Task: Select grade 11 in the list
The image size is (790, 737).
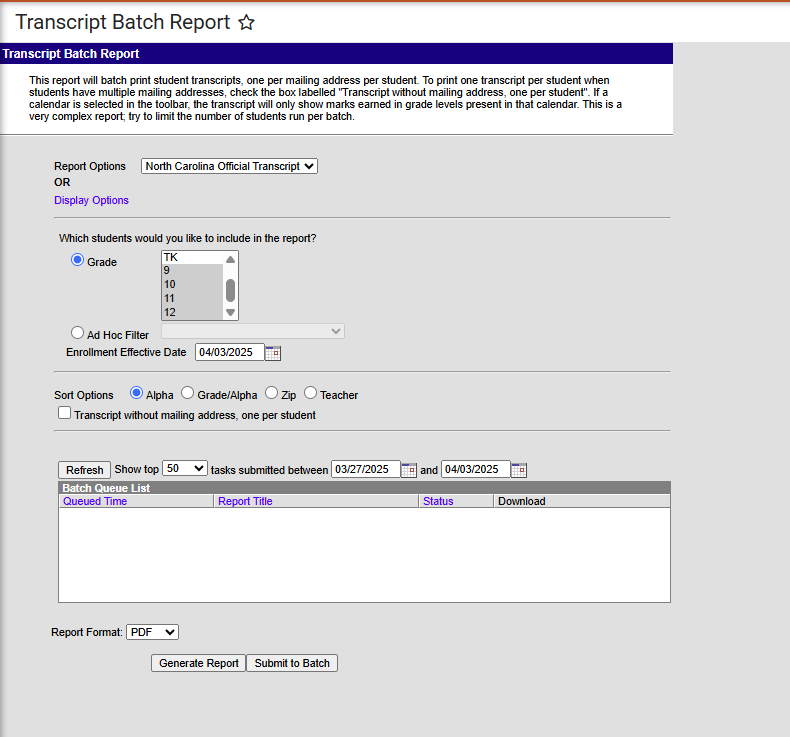Action: coord(192,298)
